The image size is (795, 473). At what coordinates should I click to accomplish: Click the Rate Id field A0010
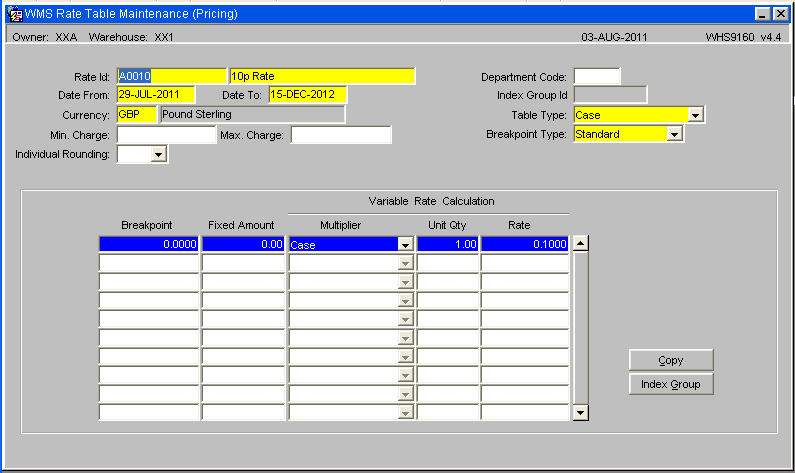[171, 76]
